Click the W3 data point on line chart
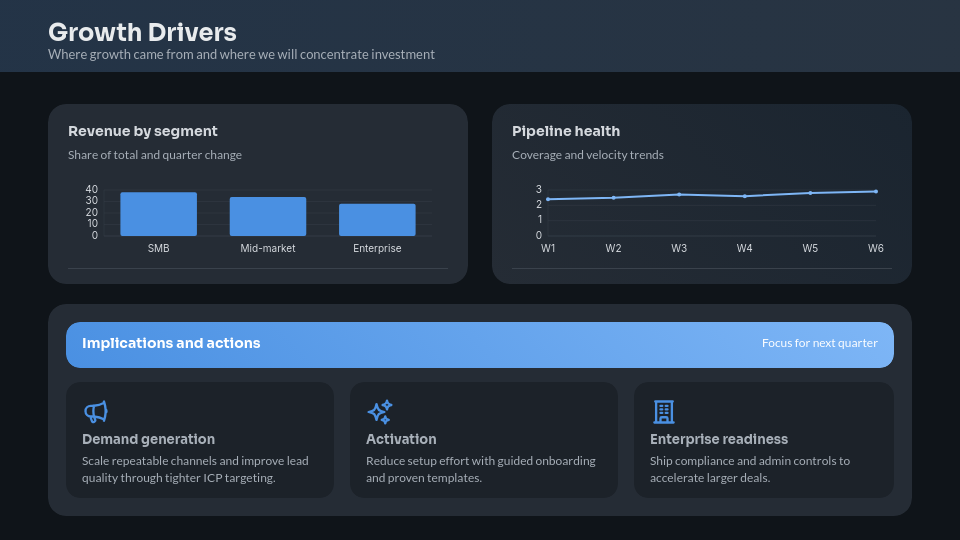Viewport: 960px width, 540px height. click(x=679, y=194)
